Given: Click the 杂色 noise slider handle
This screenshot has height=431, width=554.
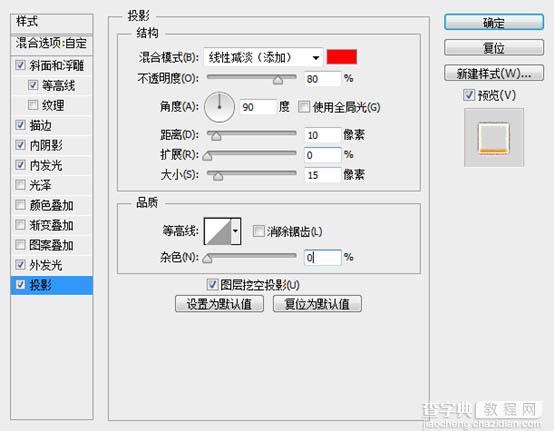Looking at the screenshot, I should pos(207,258).
